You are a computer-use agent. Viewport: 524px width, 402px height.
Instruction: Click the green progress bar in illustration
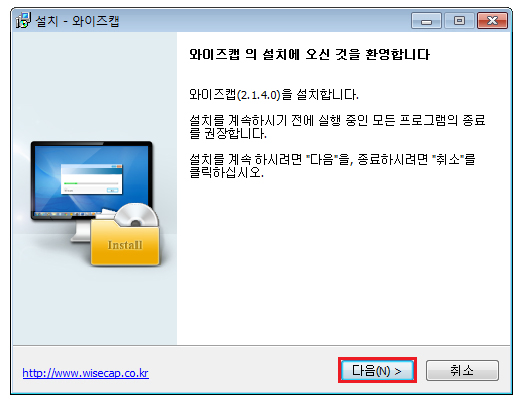(71, 183)
